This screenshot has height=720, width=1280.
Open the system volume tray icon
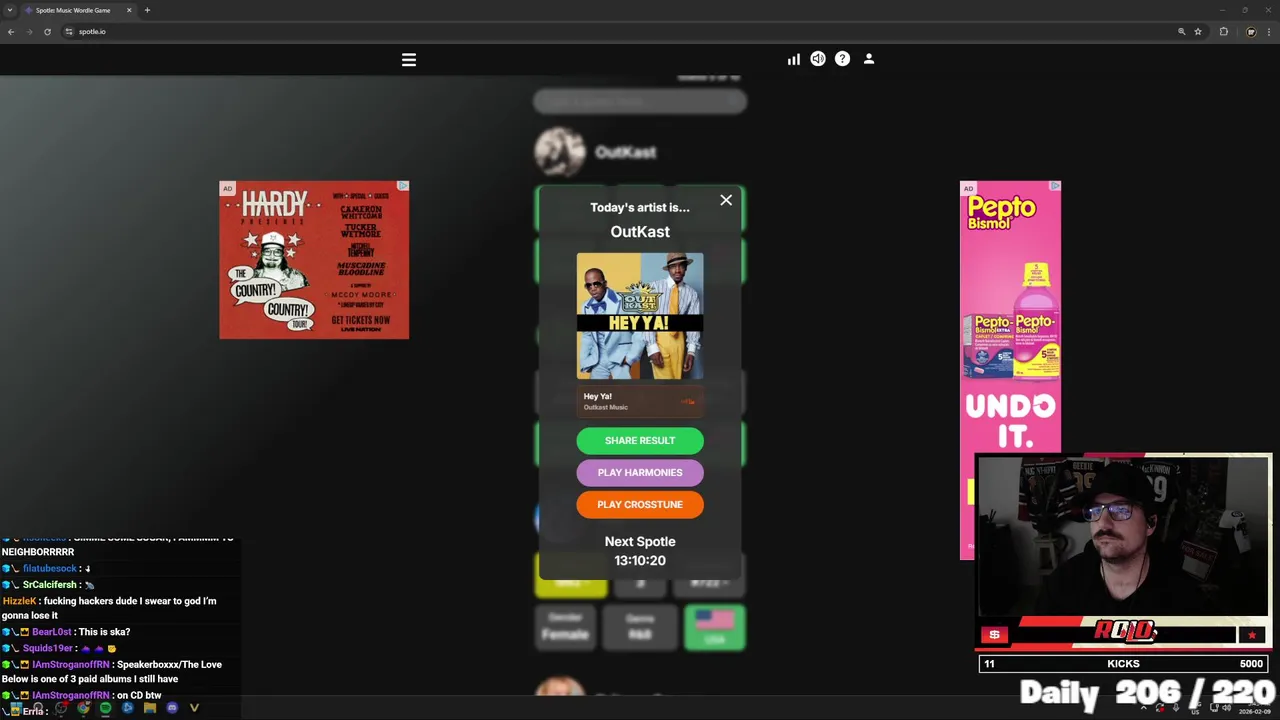1227,707
